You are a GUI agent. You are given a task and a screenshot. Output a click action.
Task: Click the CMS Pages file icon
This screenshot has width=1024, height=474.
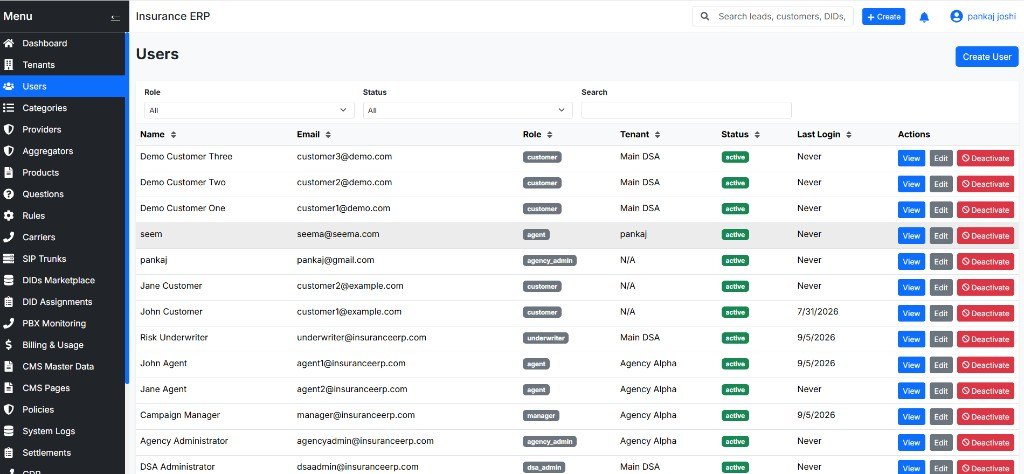coord(8,388)
